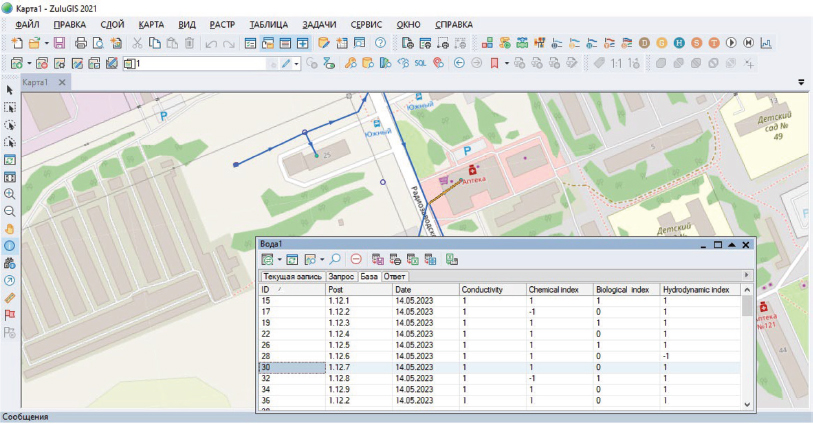Click the SQL query icon
813x424 pixels.
point(421,63)
